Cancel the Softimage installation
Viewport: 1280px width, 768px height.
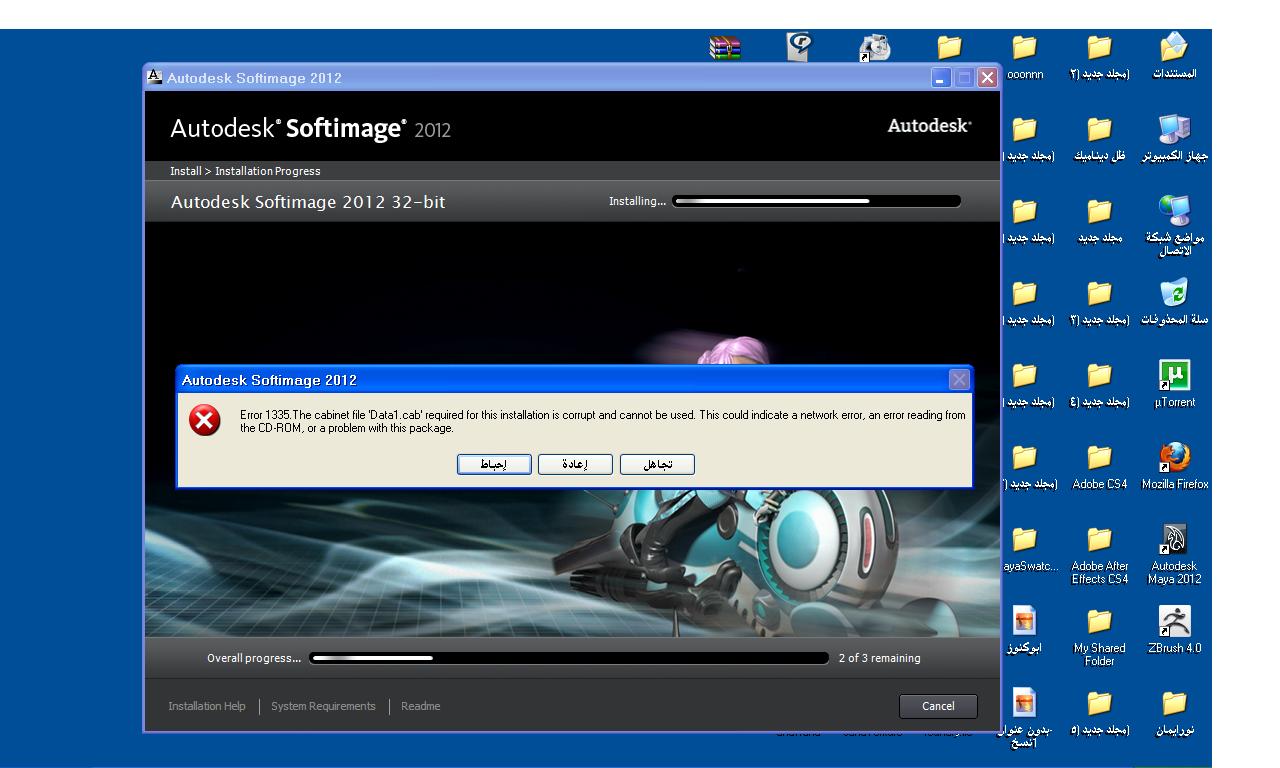pos(938,706)
